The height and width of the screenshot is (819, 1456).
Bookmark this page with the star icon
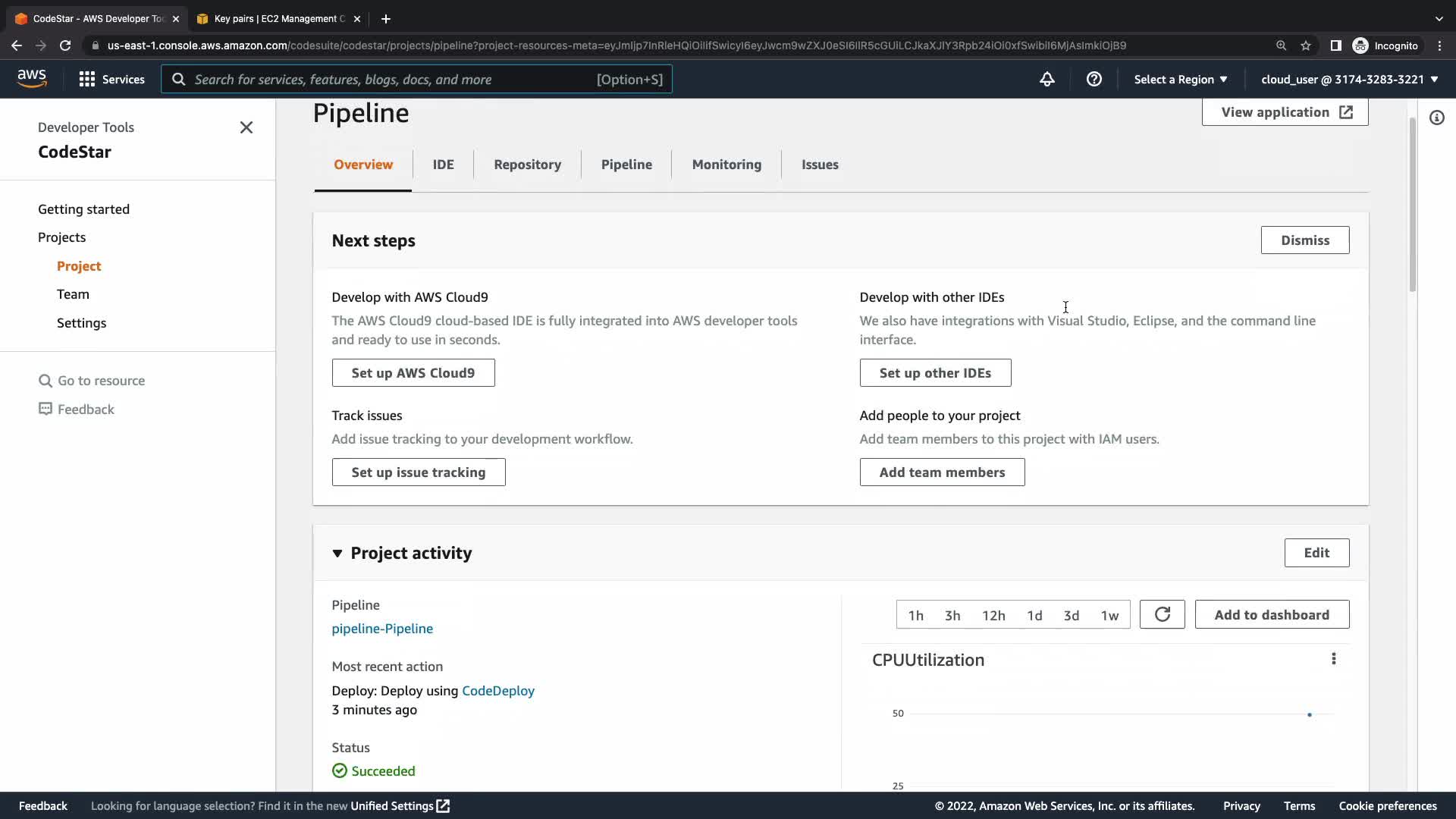[x=1306, y=45]
